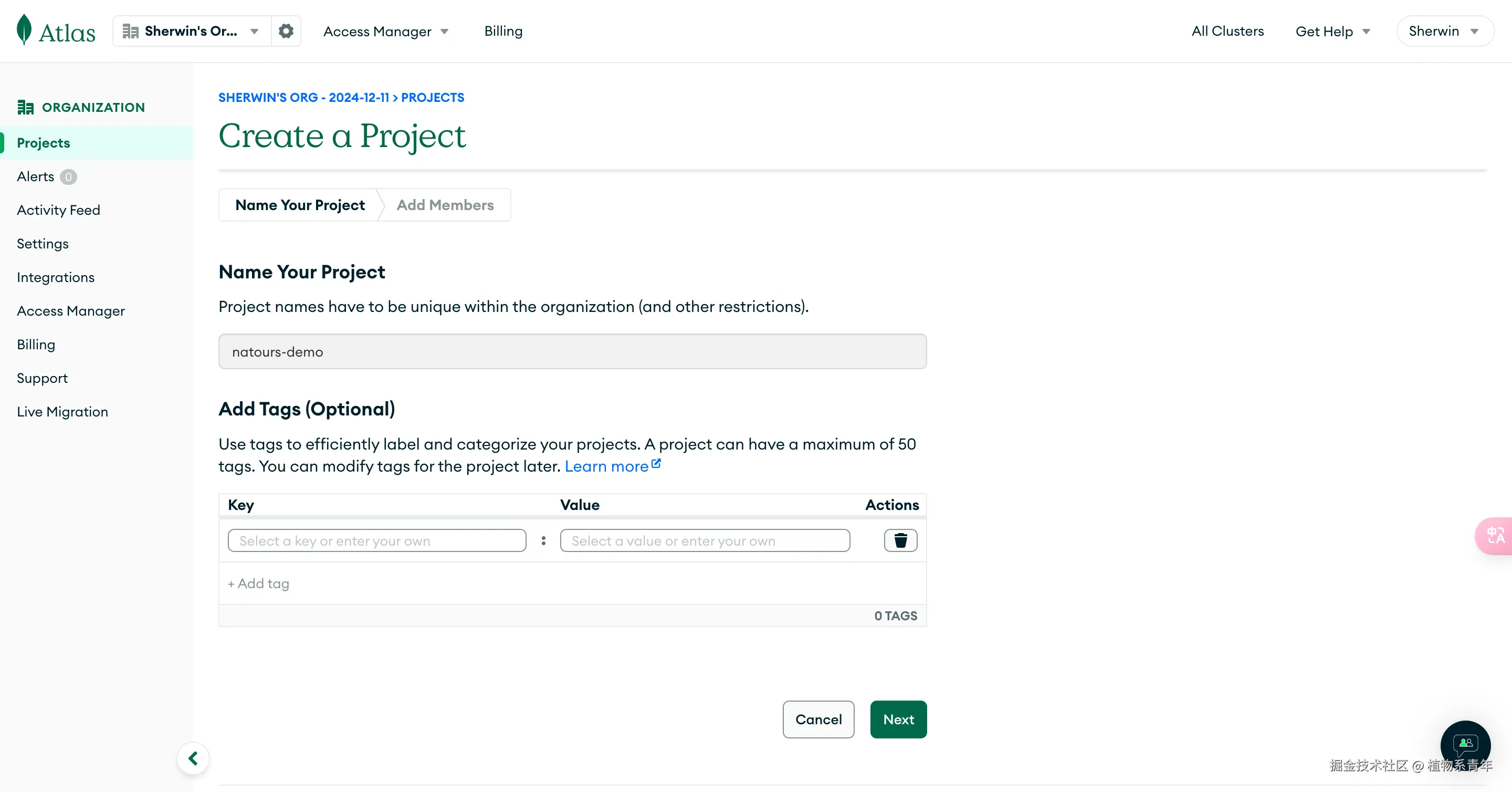
Task: Open the support chat bubble icon
Action: tap(1465, 744)
